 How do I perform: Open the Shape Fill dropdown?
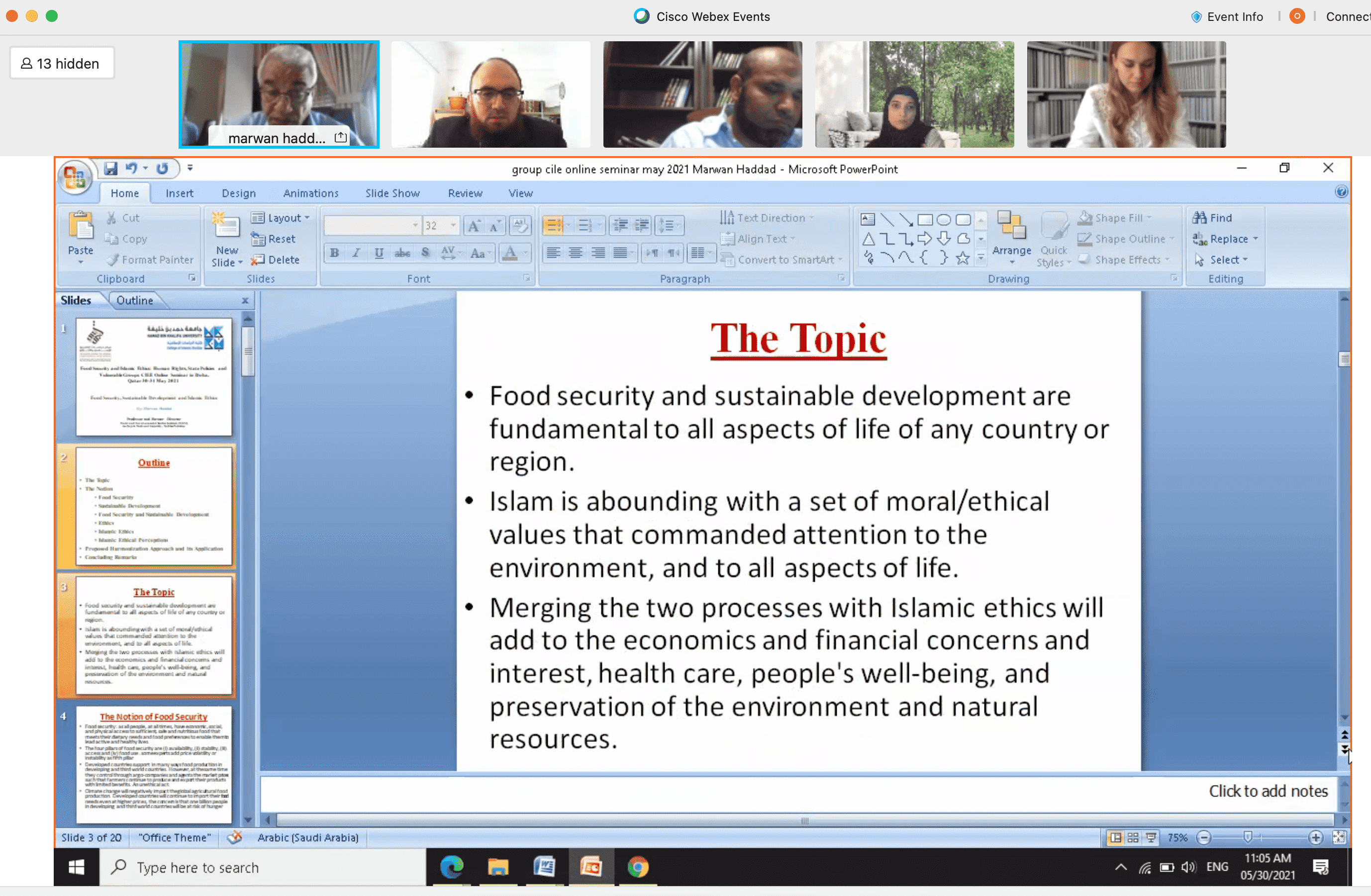[1114, 218]
